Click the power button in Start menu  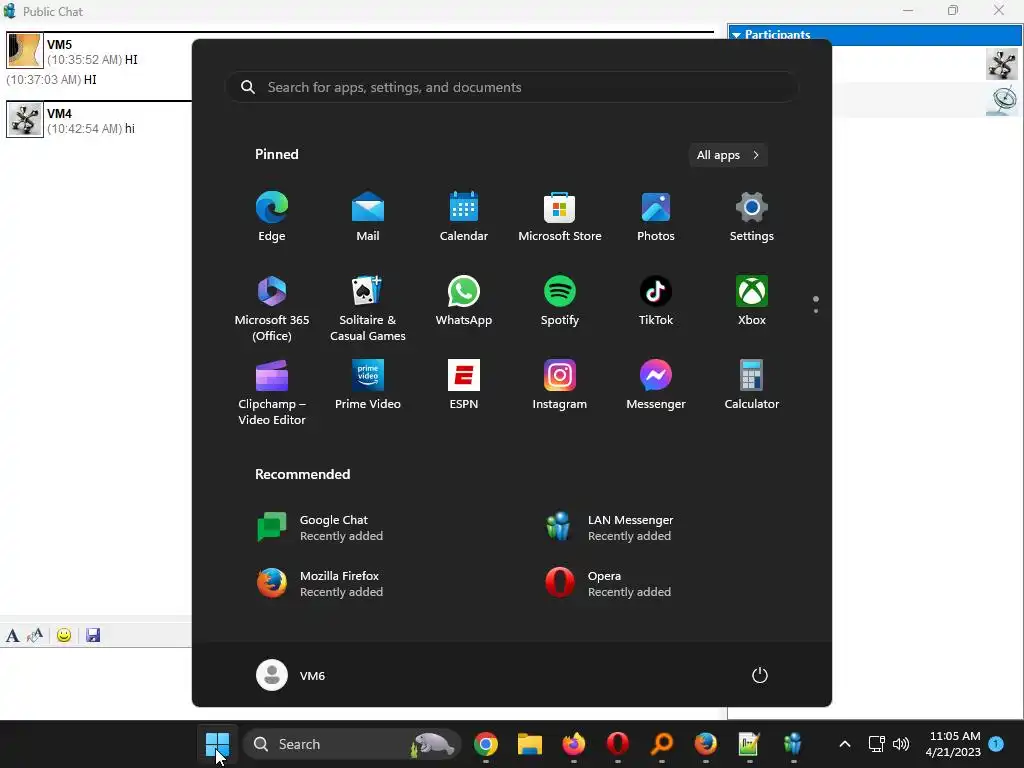tap(760, 675)
